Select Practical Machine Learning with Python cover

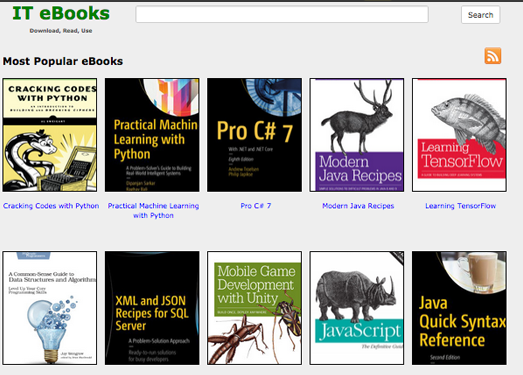(152, 135)
